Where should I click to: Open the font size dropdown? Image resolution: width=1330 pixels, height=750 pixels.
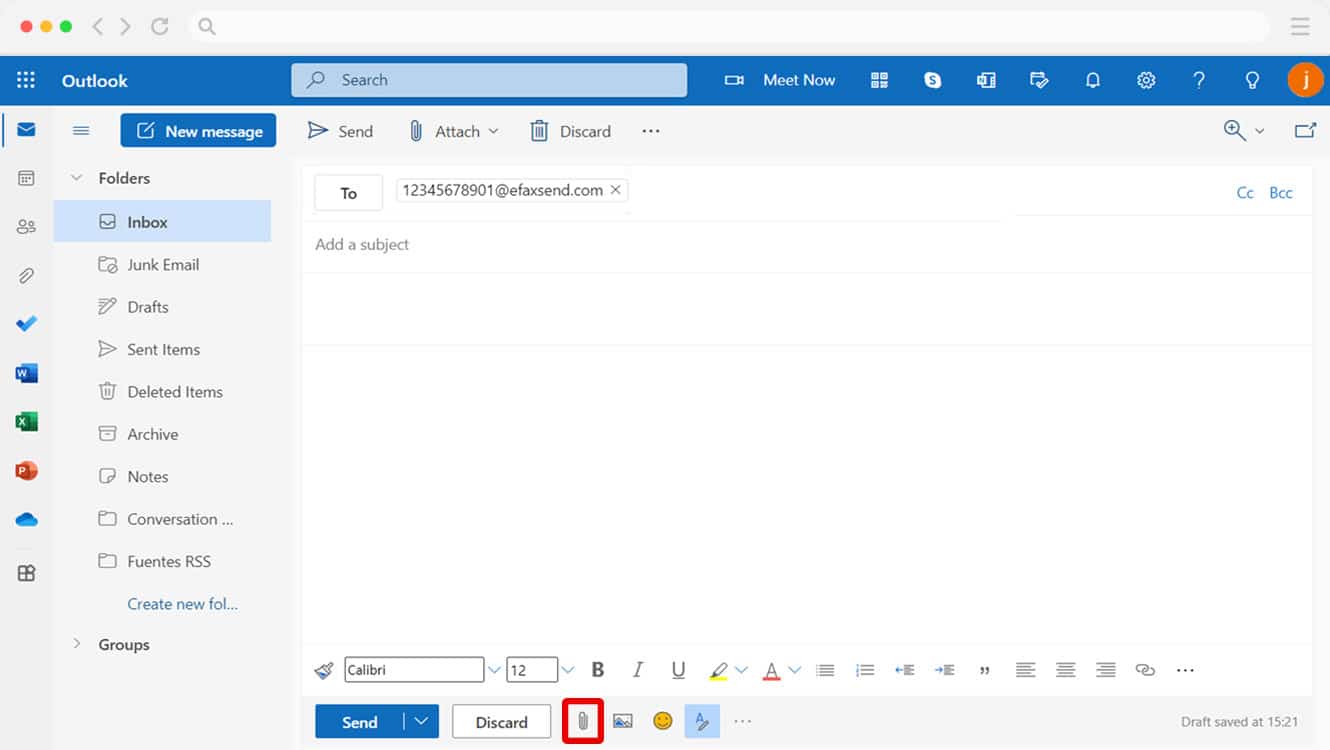(x=567, y=669)
